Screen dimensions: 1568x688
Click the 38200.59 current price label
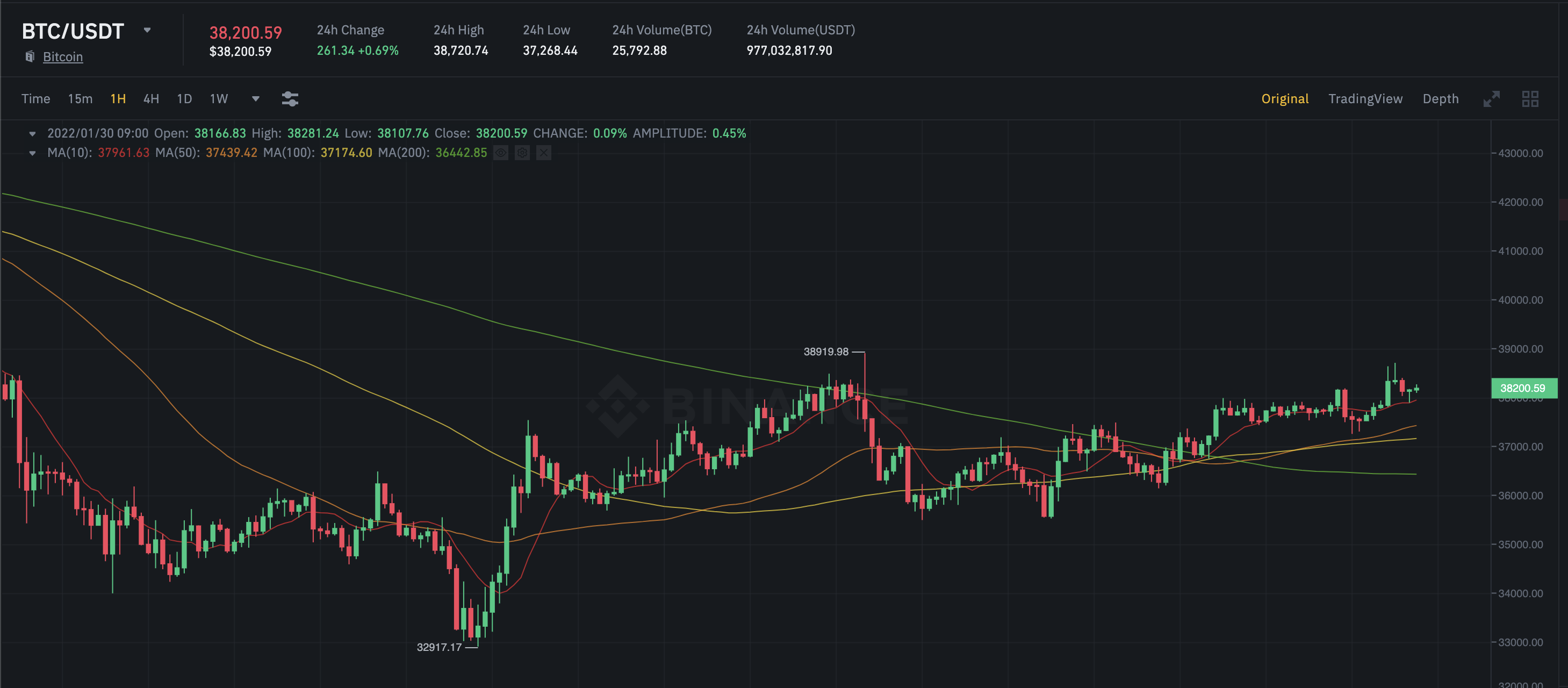[x=1522, y=388]
